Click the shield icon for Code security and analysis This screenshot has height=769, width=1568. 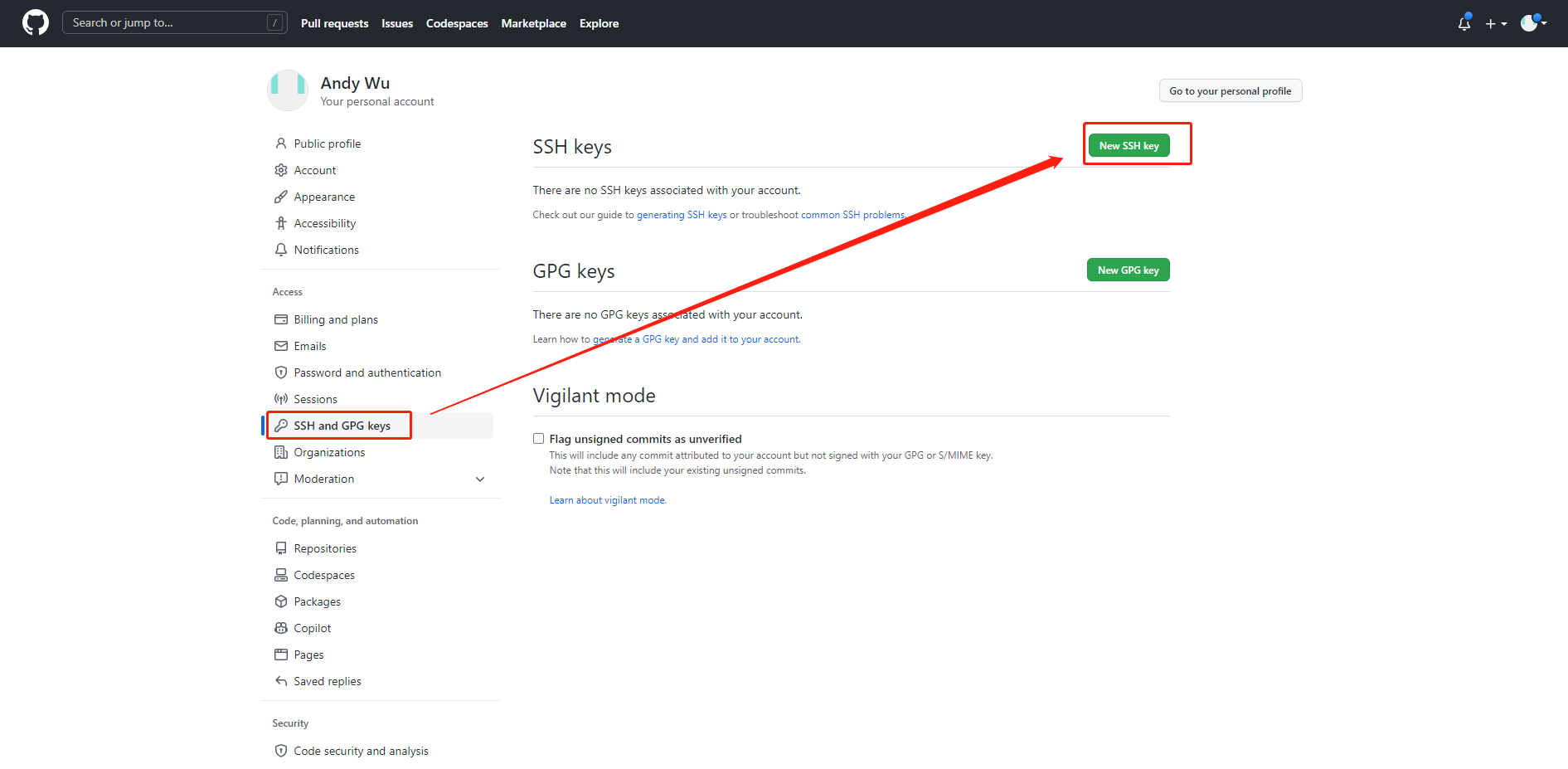(x=281, y=751)
